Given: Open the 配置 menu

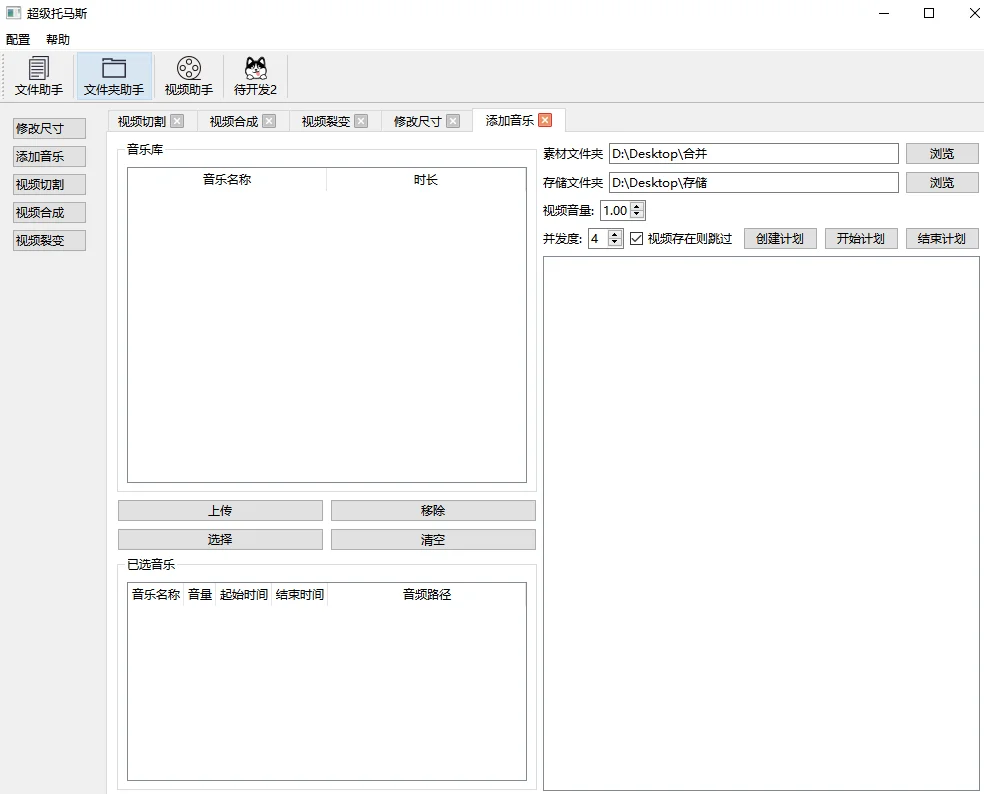Looking at the screenshot, I should pyautogui.click(x=18, y=40).
